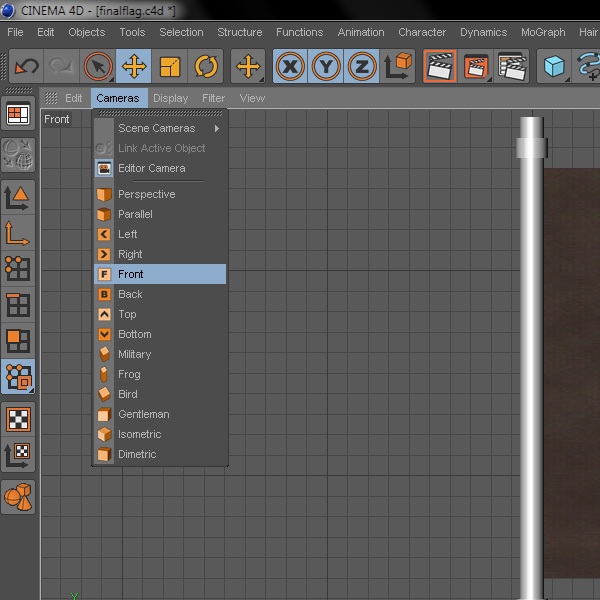
Task: Enable Edges mode icon
Action: (18, 305)
